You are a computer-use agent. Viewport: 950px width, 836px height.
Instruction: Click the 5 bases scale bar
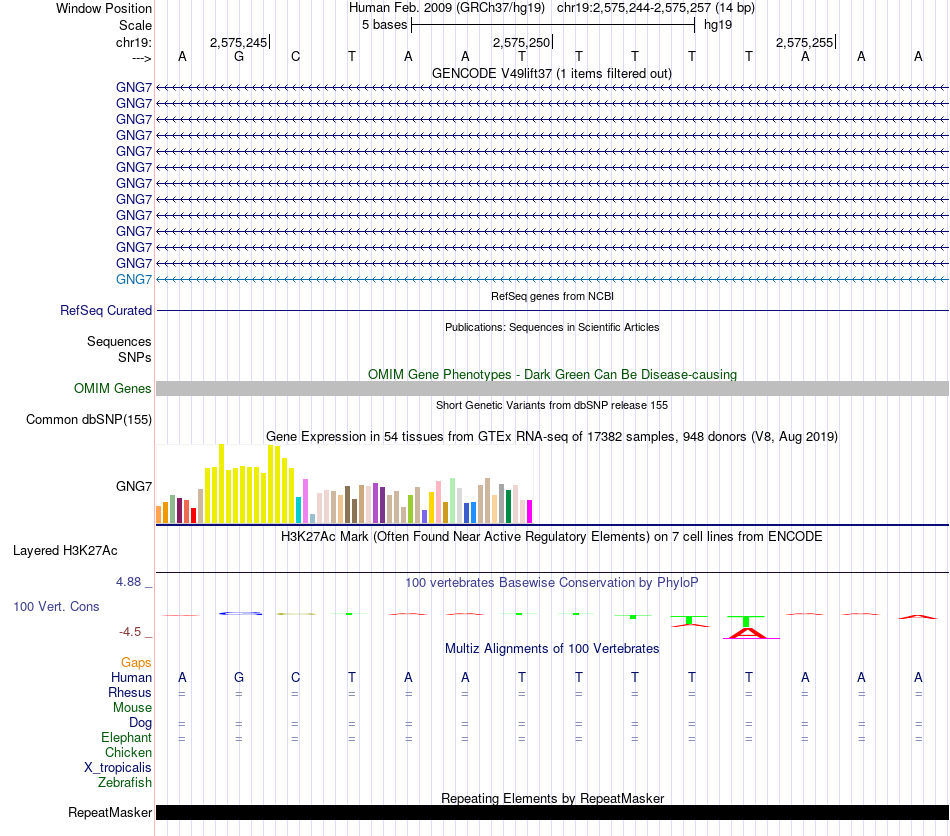(x=553, y=25)
